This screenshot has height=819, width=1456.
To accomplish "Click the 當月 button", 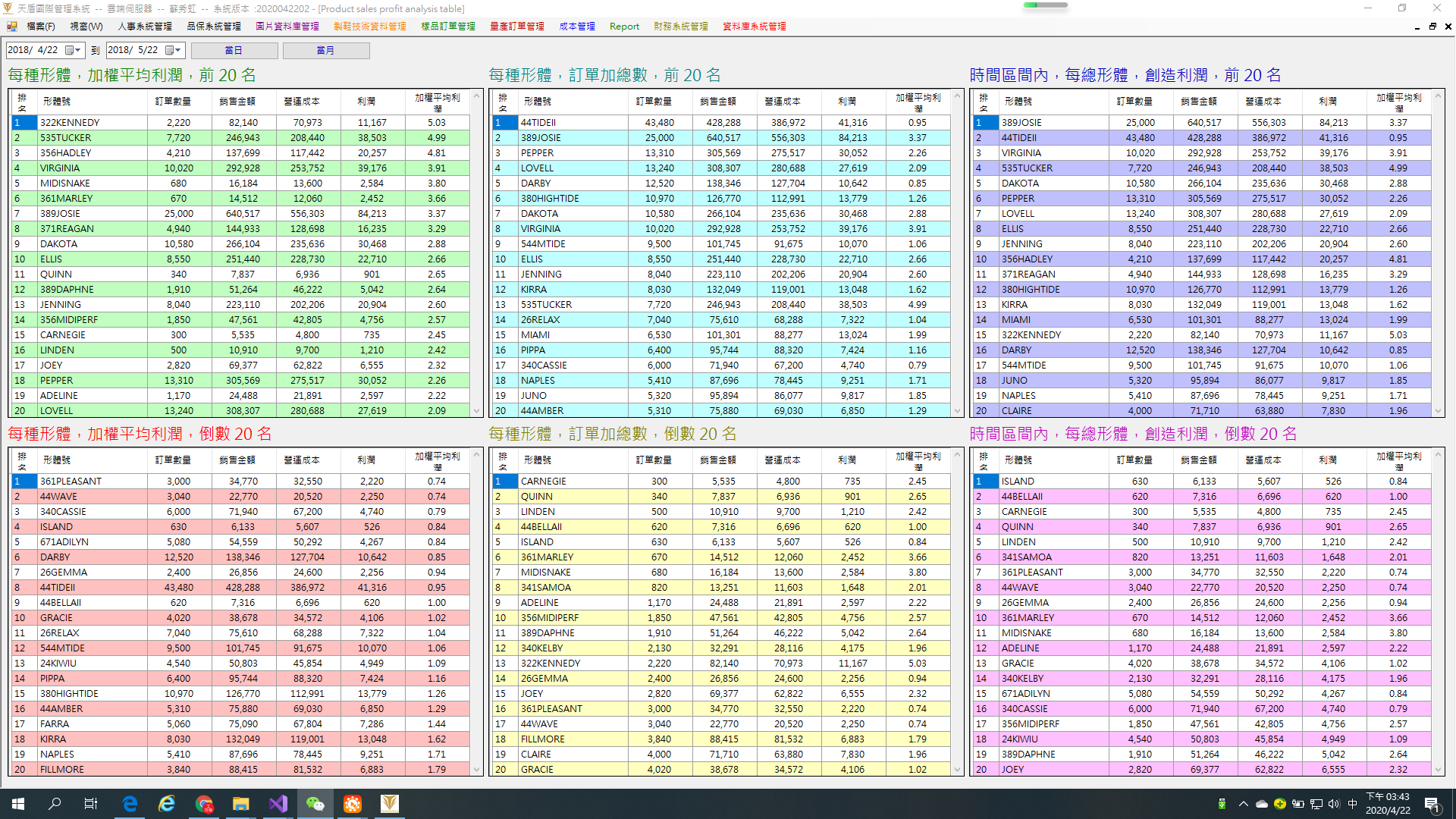I will tap(325, 50).
